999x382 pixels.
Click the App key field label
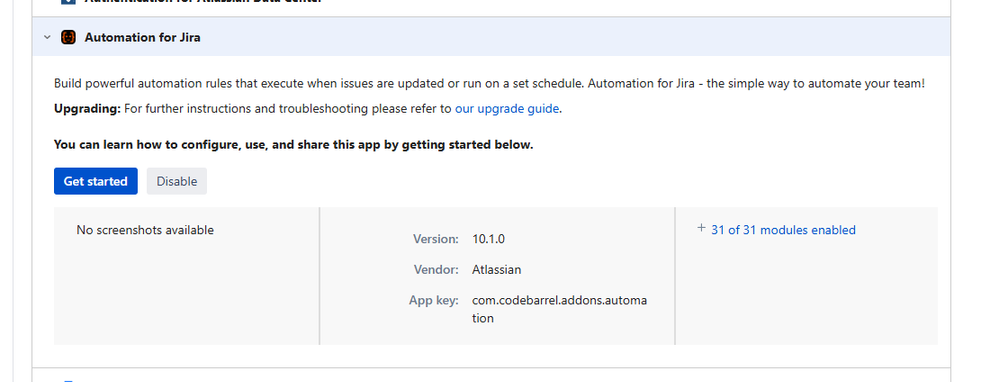coord(434,301)
